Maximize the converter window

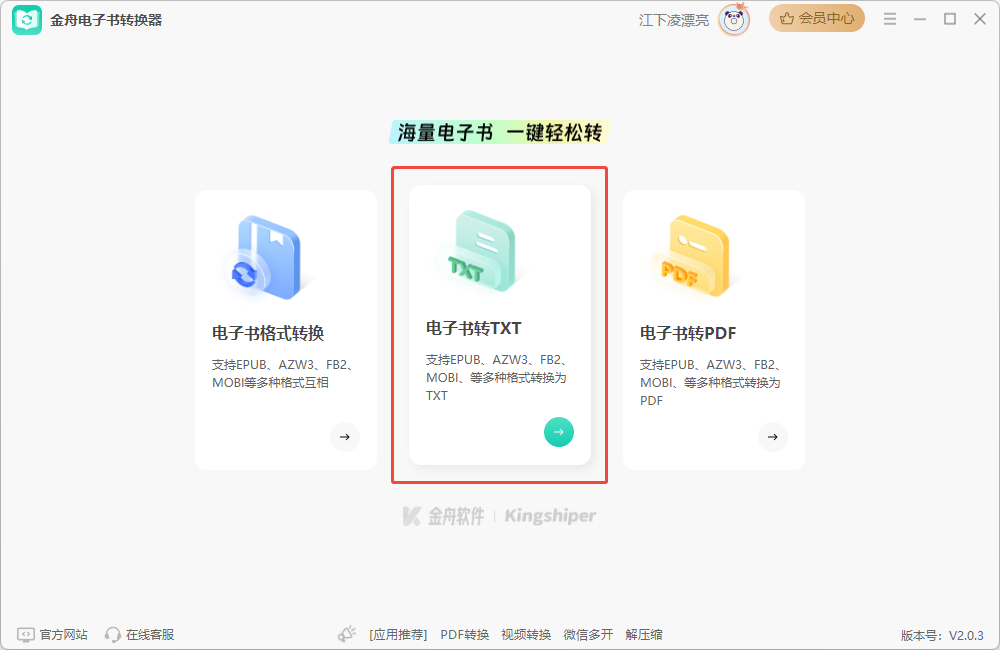pos(950,19)
